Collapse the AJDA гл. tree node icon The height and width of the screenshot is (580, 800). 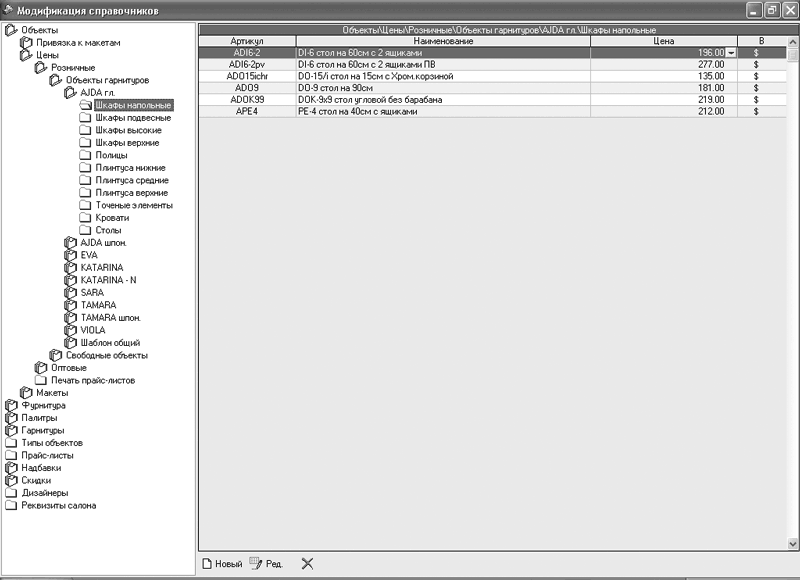point(70,93)
